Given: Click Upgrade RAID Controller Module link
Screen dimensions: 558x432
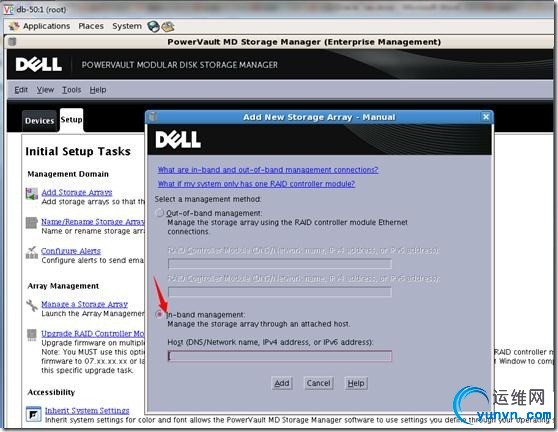Looking at the screenshot, I should (93, 333).
